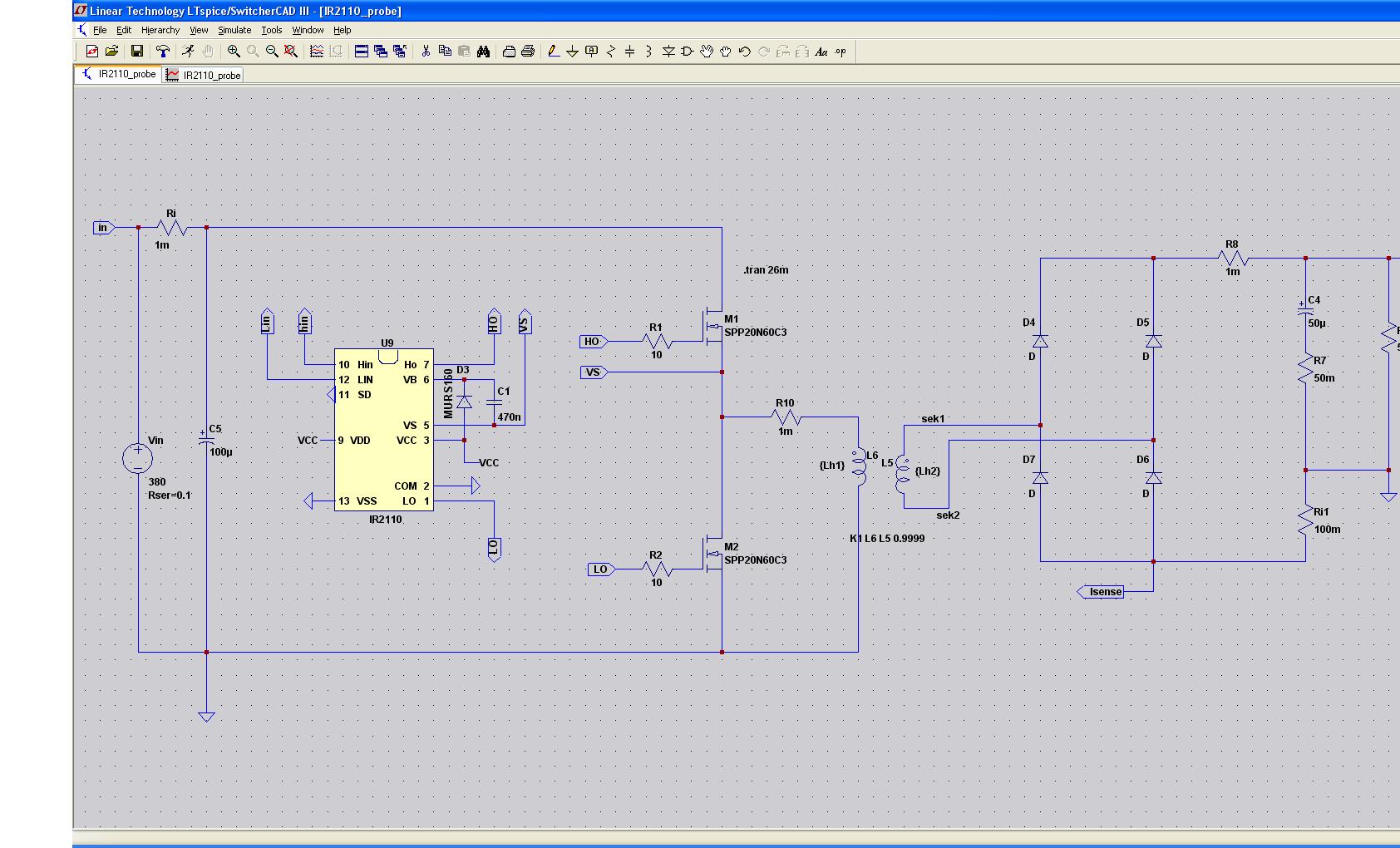The height and width of the screenshot is (848, 1400).
Task: Open the Window menu
Action: point(308,30)
